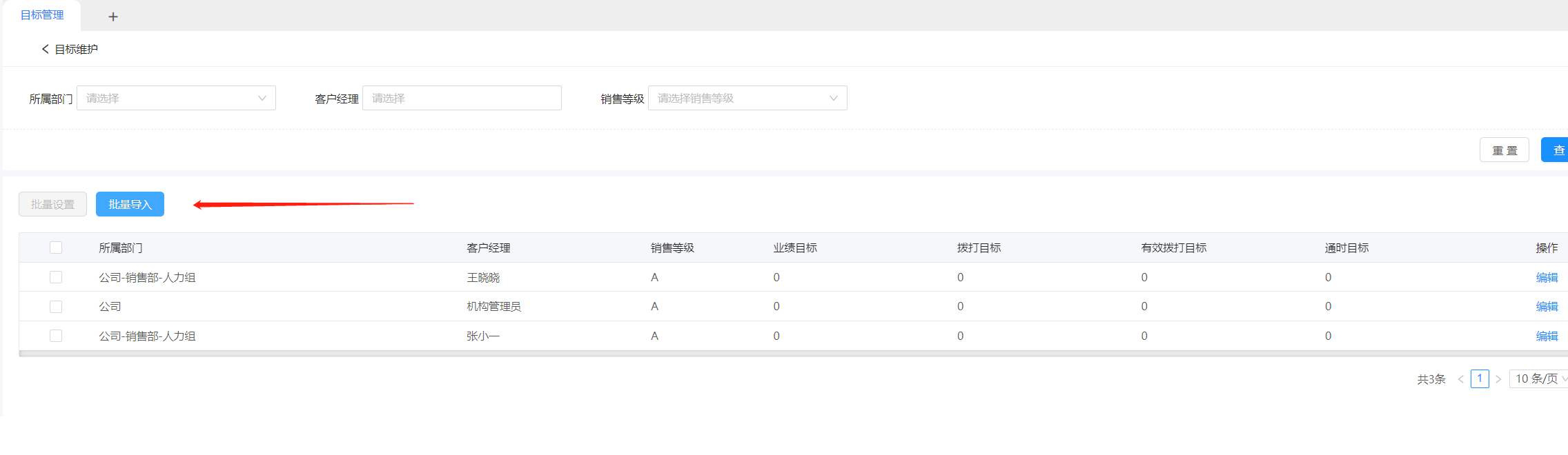Click the 批量导入 button
Viewport: 1568px width, 455px height.
pos(130,204)
